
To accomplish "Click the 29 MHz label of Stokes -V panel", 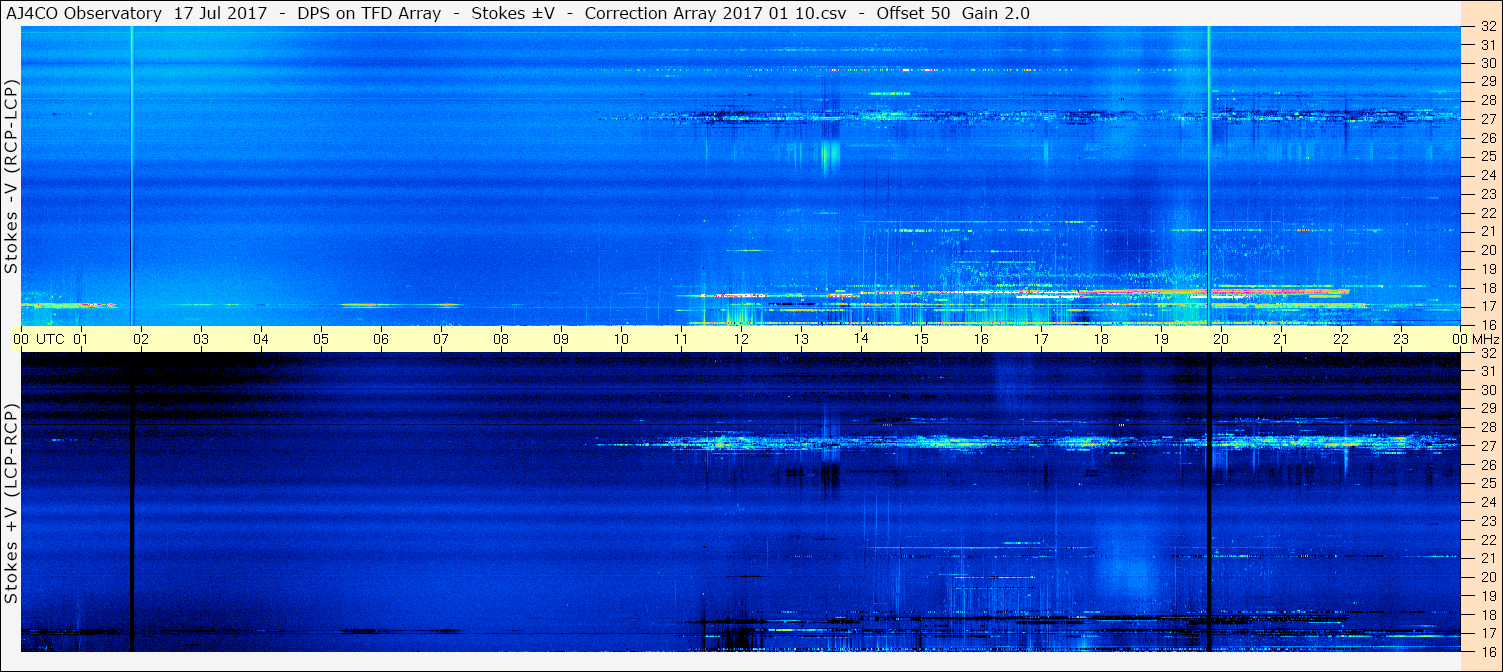I will pyautogui.click(x=1488, y=81).
